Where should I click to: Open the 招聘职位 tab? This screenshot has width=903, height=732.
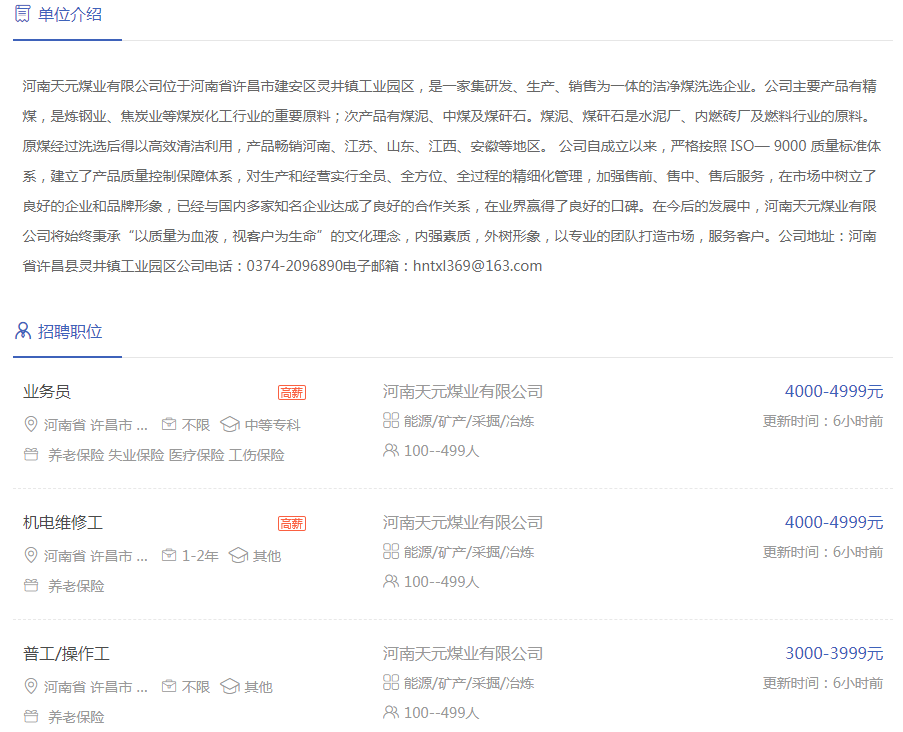point(67,332)
